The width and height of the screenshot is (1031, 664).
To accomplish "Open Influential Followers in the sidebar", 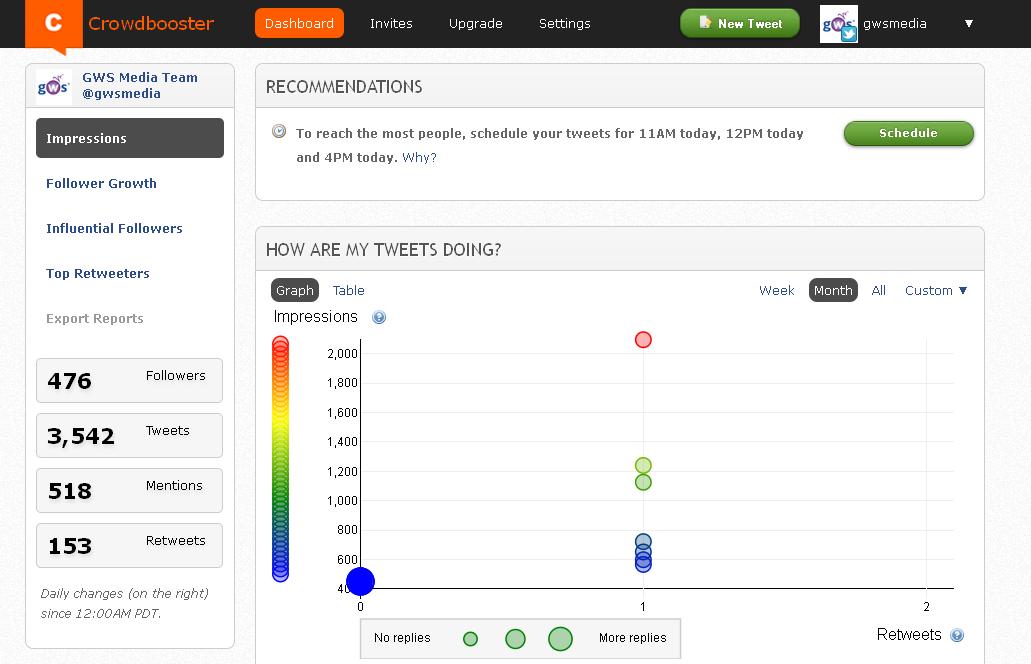I will 114,229.
